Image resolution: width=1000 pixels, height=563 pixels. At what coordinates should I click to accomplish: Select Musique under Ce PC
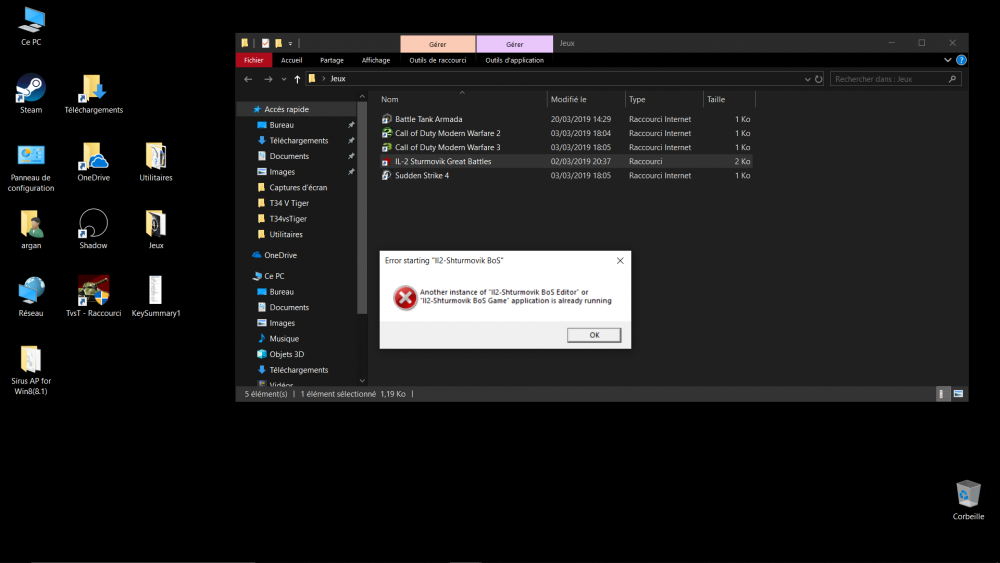tap(284, 339)
